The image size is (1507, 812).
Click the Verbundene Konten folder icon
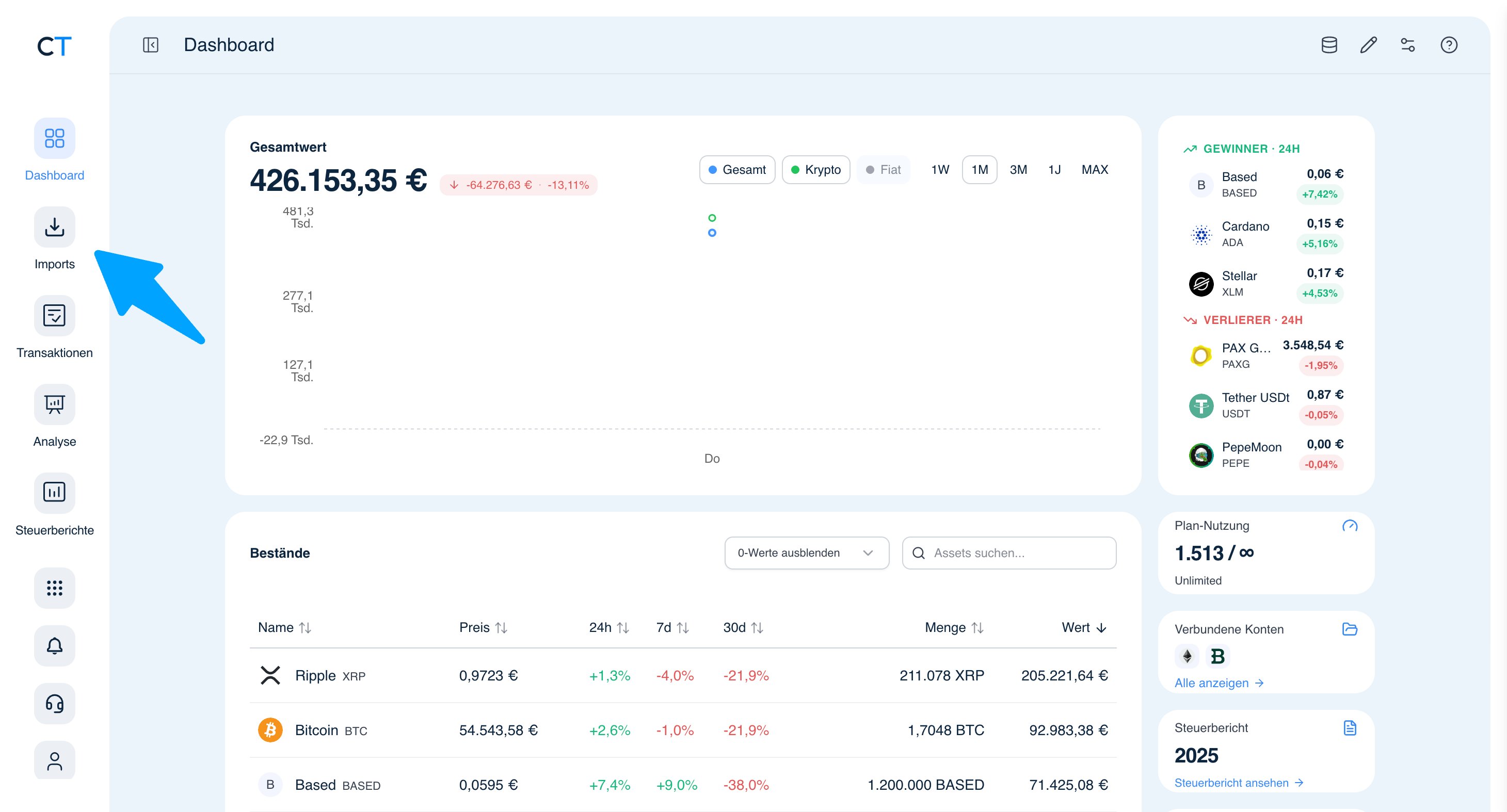pos(1350,629)
